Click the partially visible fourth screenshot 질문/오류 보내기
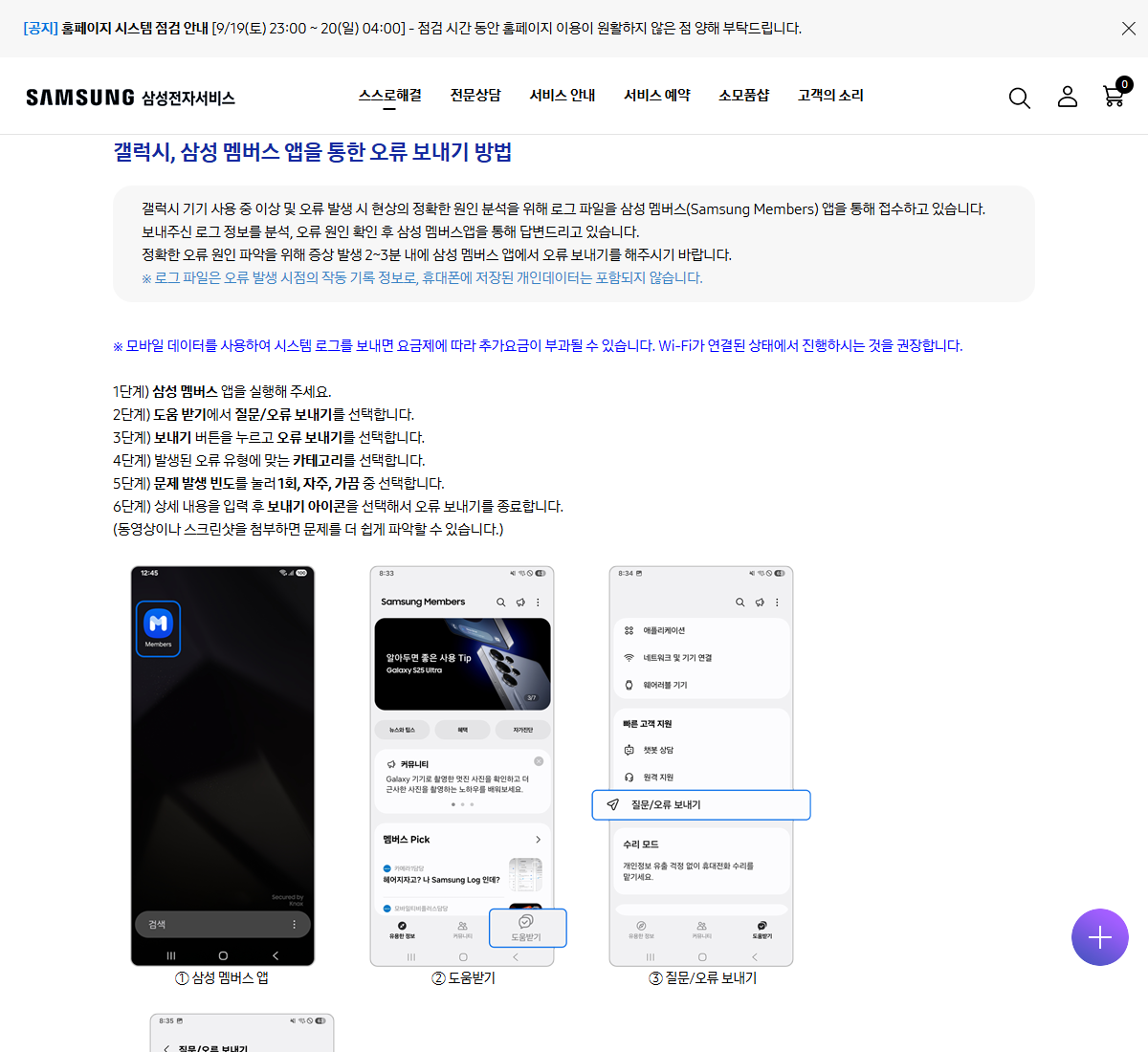Screen dimensions: 1148x1052 pyautogui.click(x=242, y=1033)
